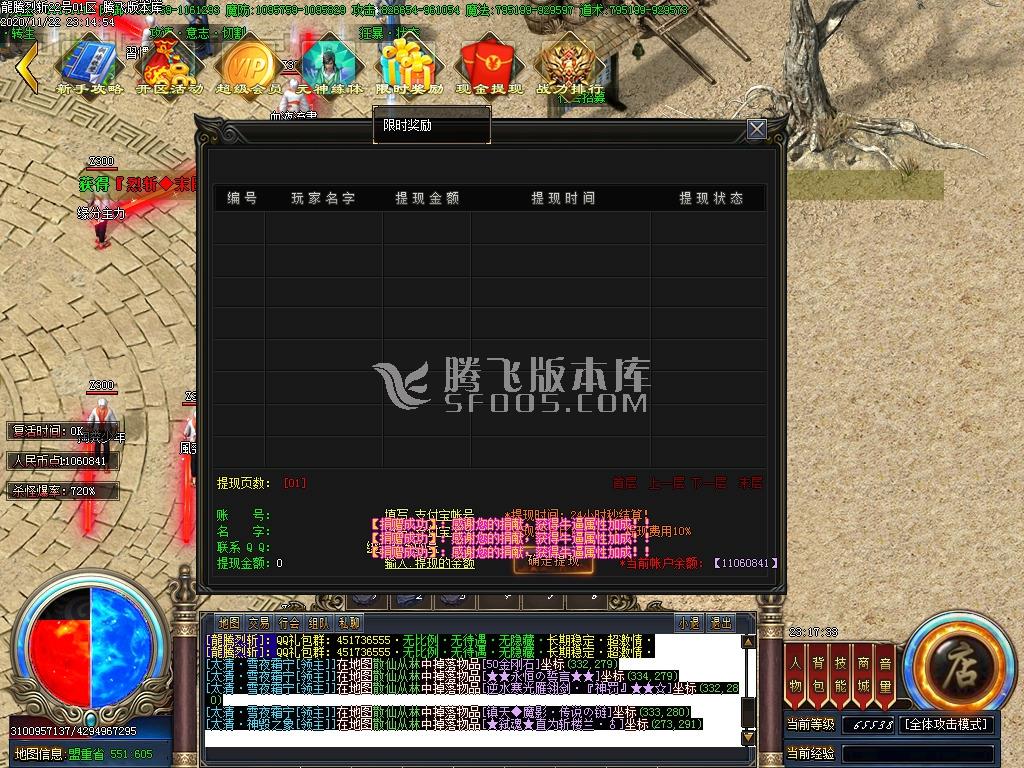The width and height of the screenshot is (1024, 768).
Task: Click the 联系QQ field label
Action: (243, 547)
